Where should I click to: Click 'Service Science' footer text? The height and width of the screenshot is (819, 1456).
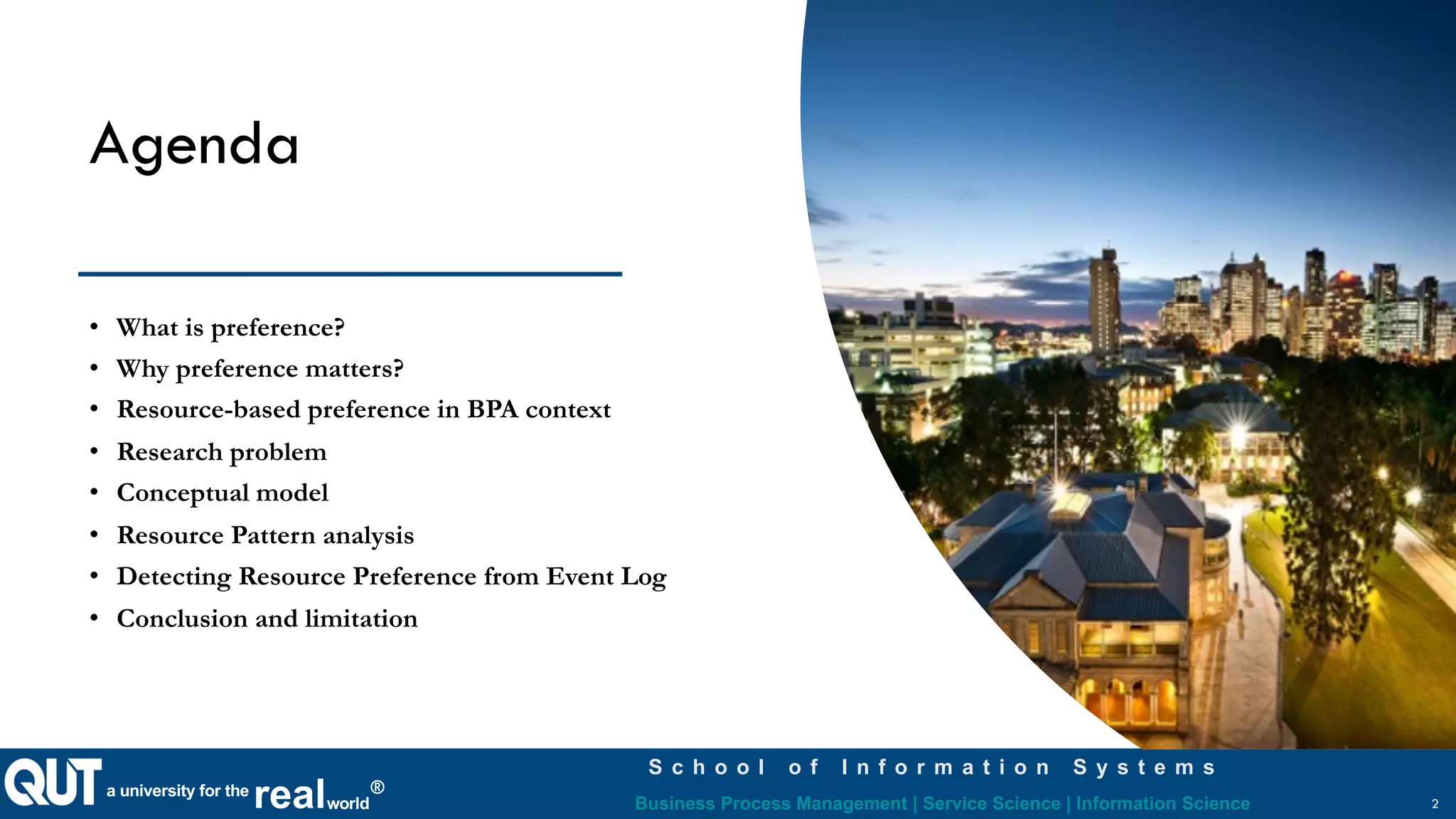point(991,803)
